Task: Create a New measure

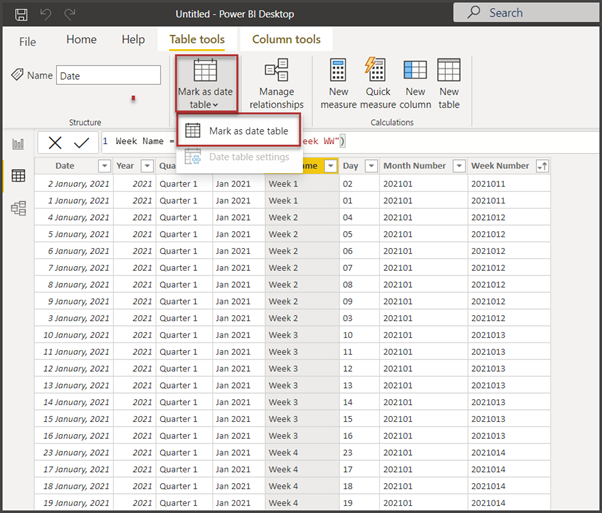Action: pyautogui.click(x=338, y=83)
